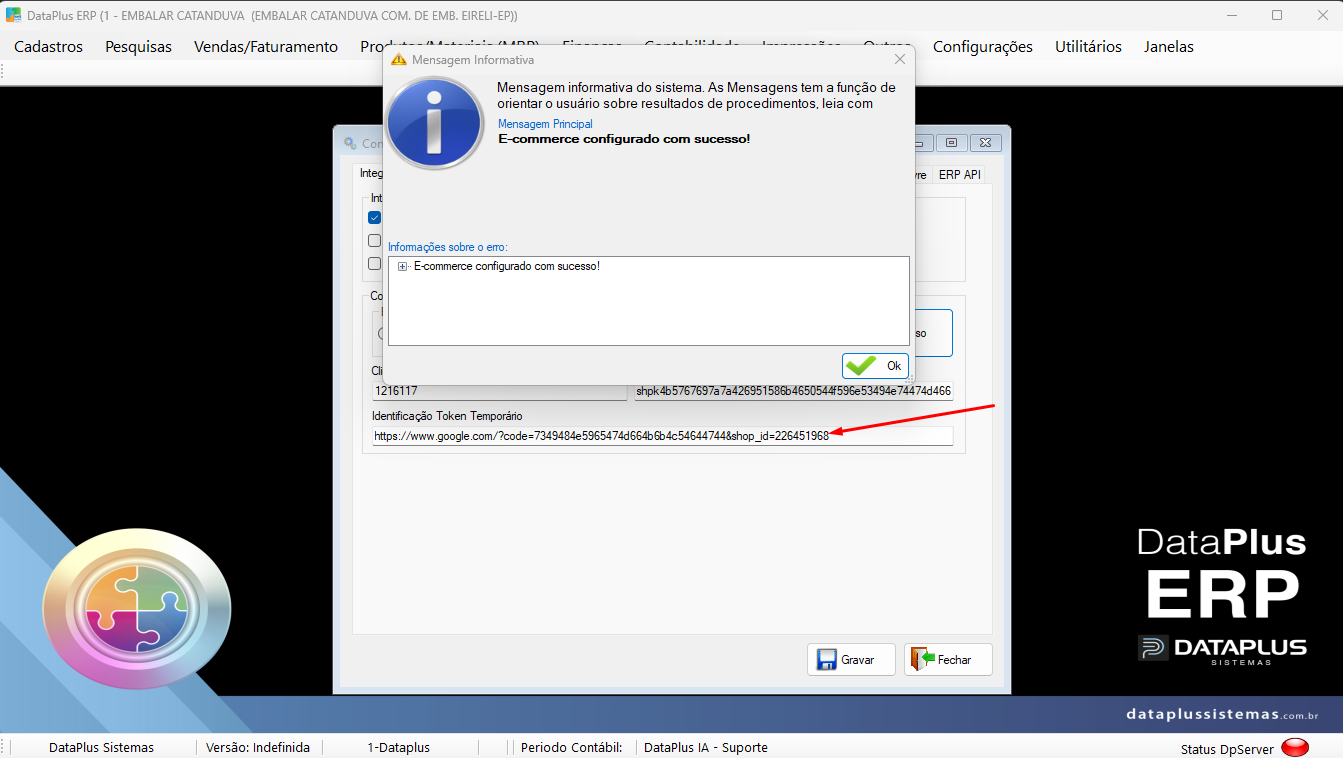Click the gear icon of the configuration window
This screenshot has height=758, width=1343.
coord(349,144)
